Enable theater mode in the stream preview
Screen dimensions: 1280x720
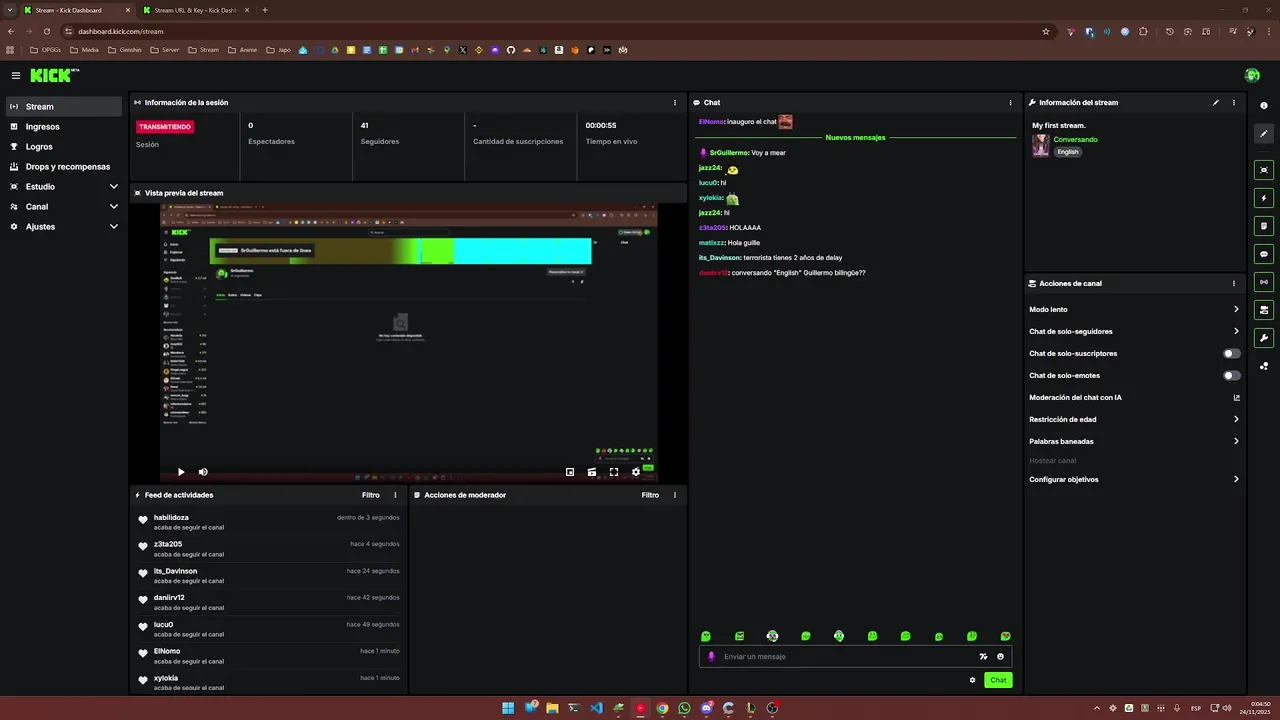pos(592,472)
